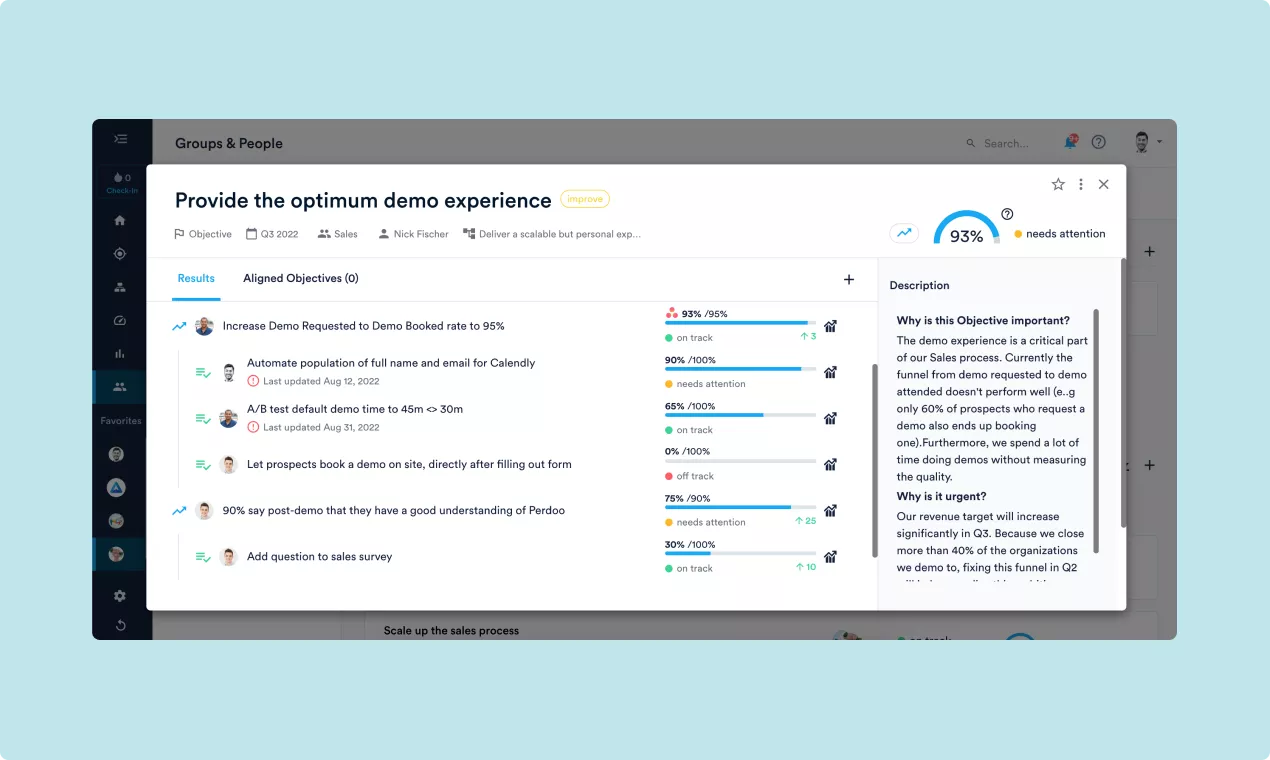This screenshot has height=760, width=1270.
Task: Open the settings gear in sidebar
Action: point(120,596)
